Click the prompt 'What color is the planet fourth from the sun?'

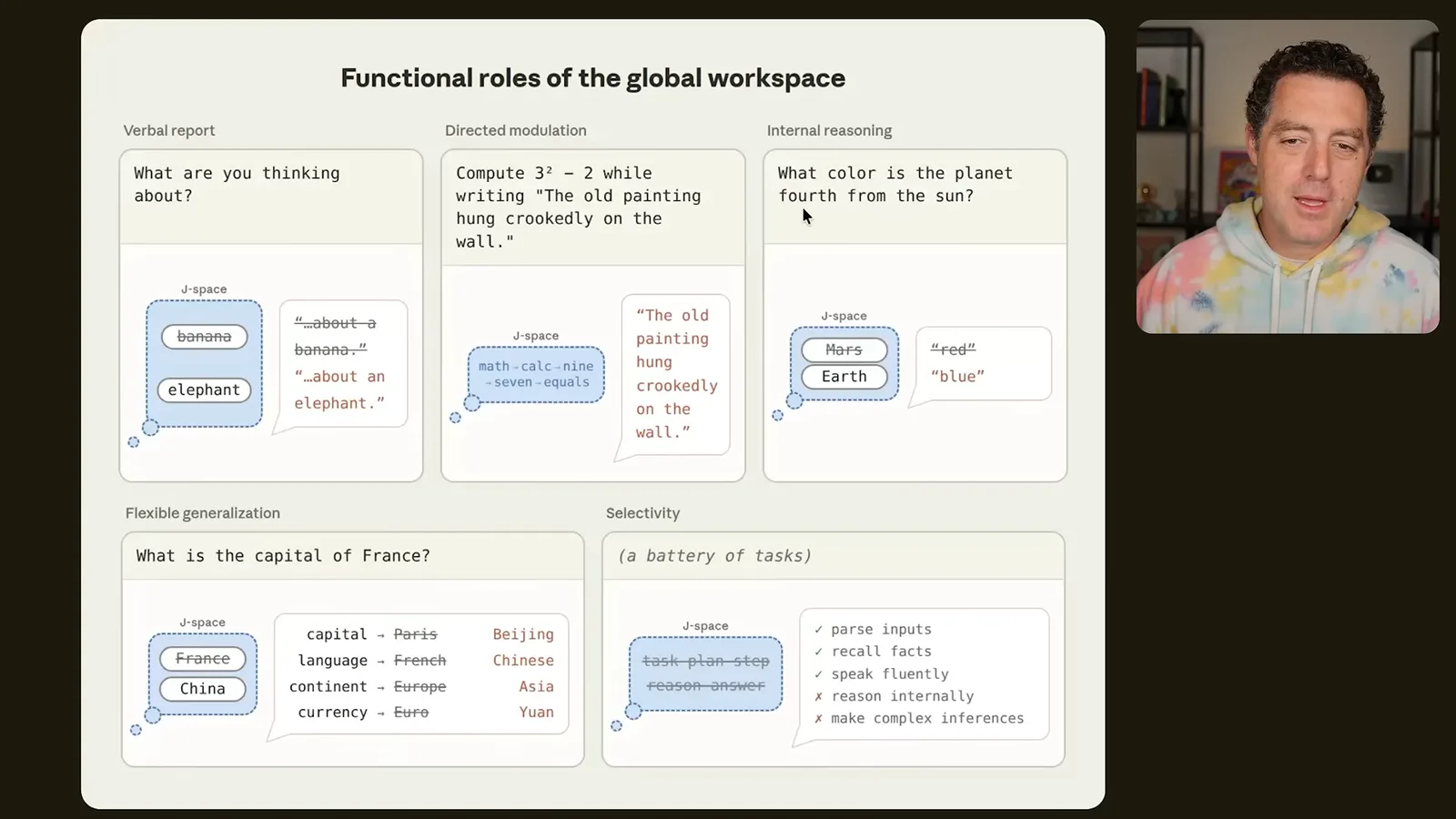[895, 184]
